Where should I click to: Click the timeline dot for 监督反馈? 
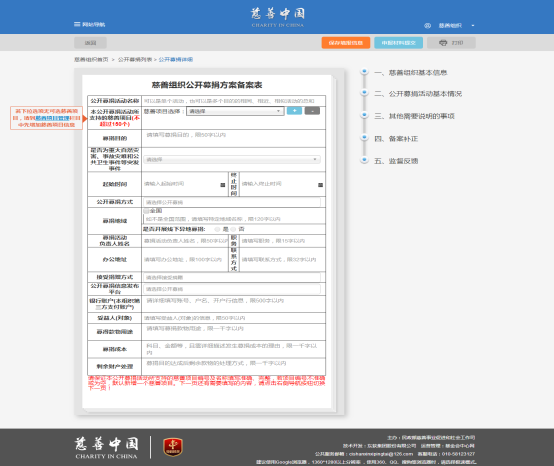364,160
